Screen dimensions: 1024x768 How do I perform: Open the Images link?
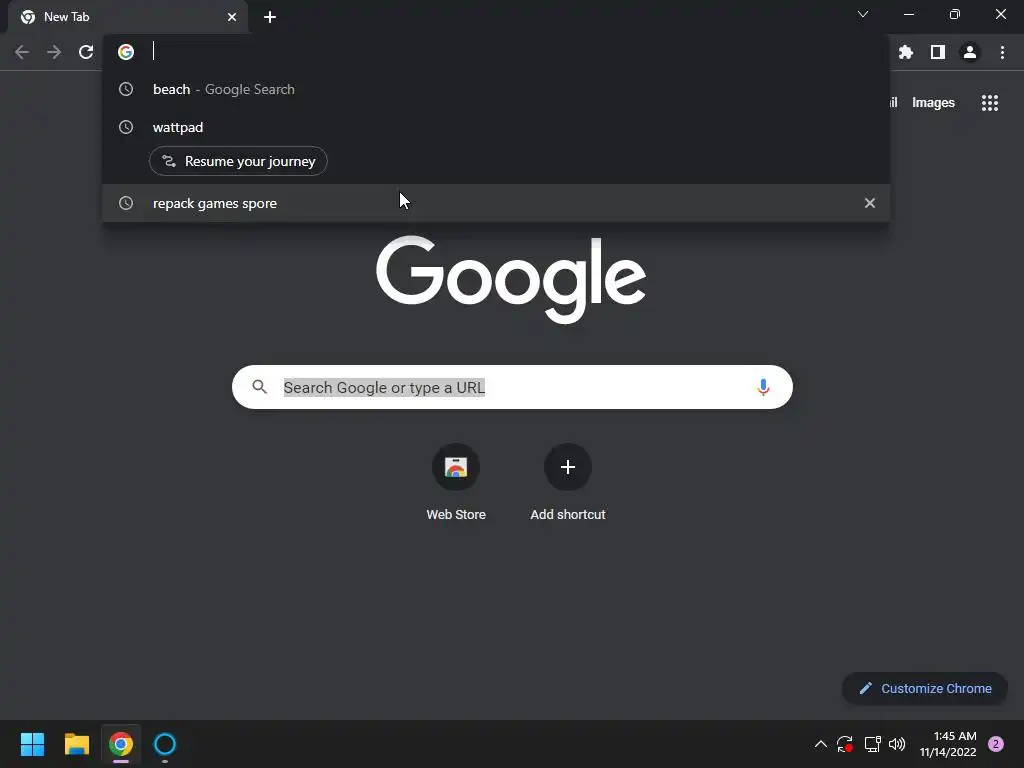coord(933,103)
